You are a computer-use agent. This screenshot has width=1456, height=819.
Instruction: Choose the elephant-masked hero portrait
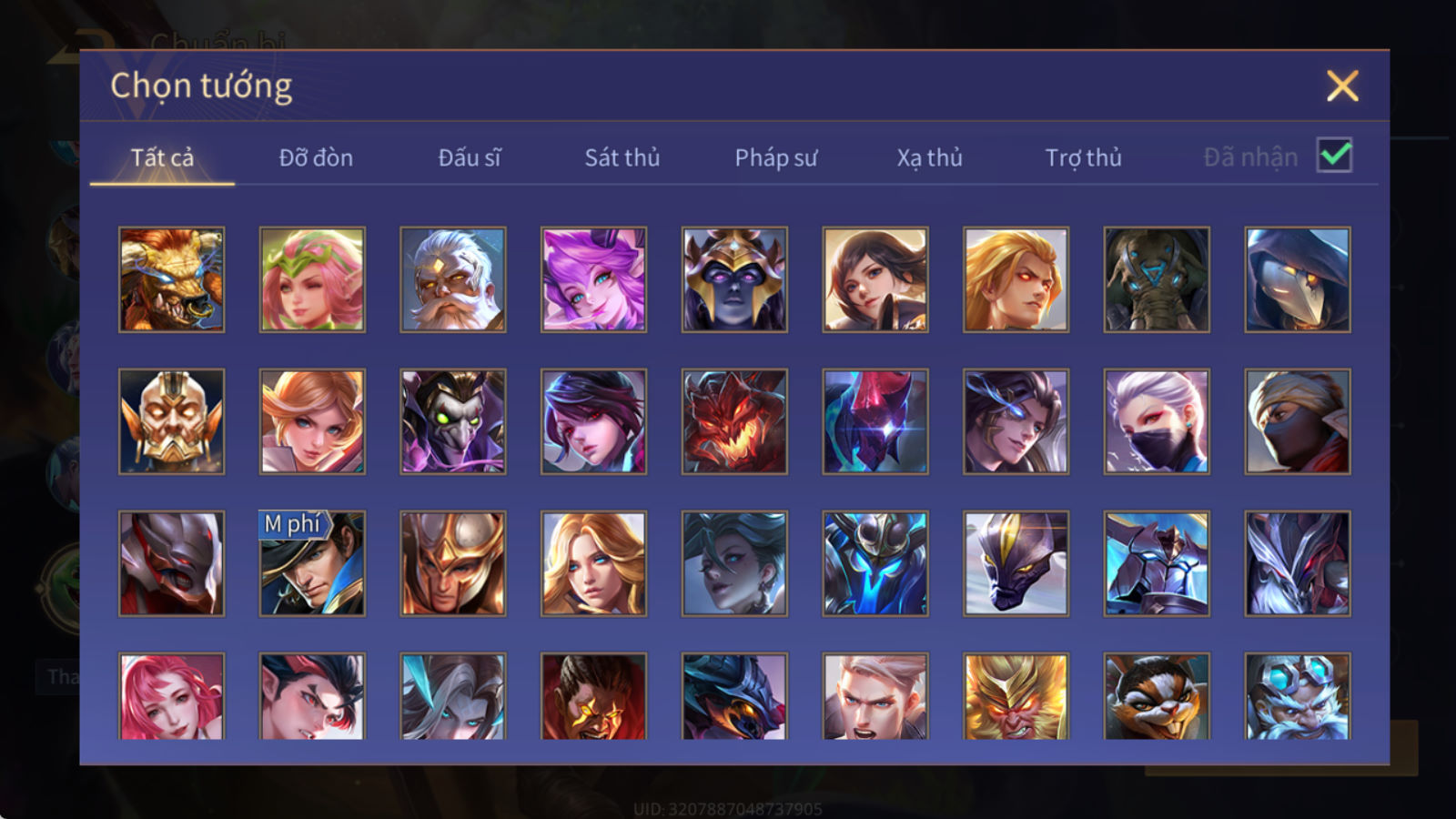[x=1157, y=279]
